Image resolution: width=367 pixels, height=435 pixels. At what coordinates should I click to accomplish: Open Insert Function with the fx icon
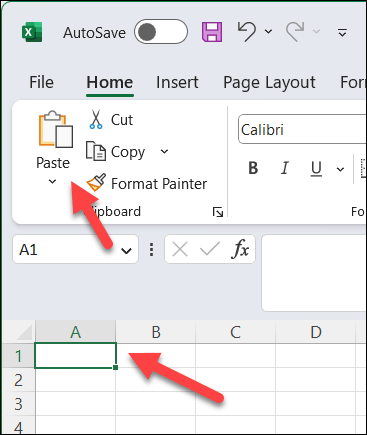click(x=240, y=249)
